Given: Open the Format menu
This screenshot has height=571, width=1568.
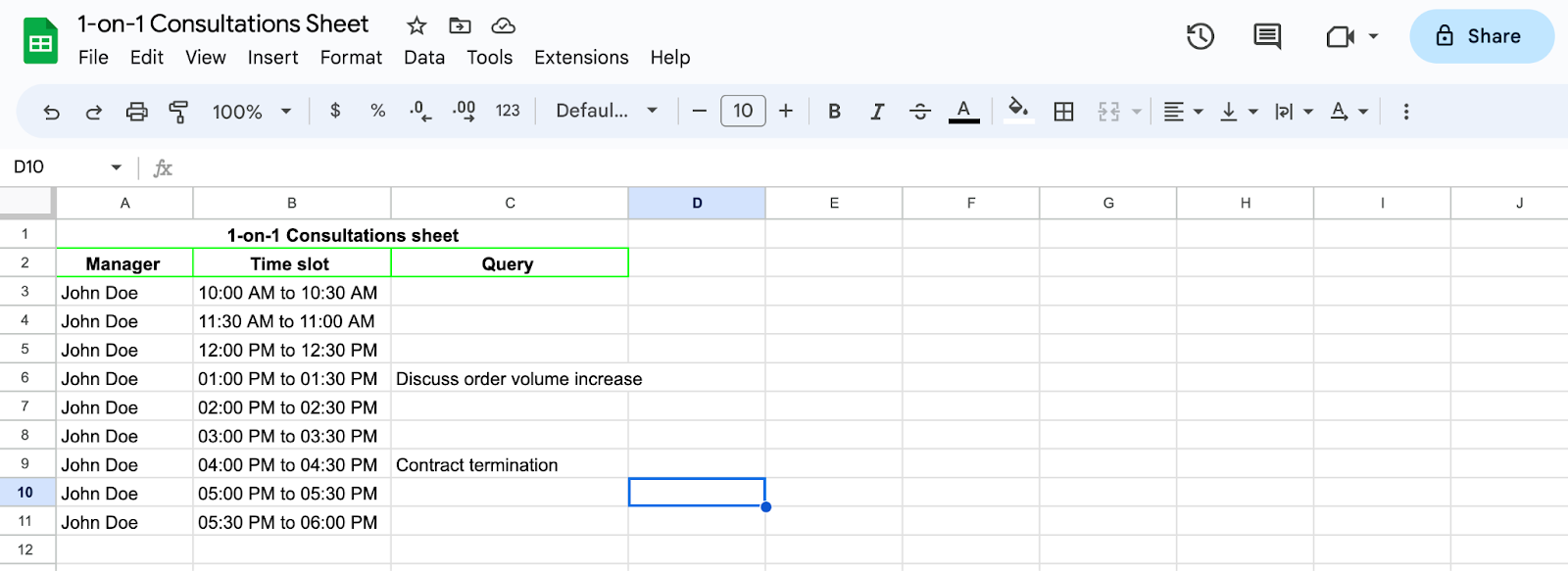Looking at the screenshot, I should pyautogui.click(x=351, y=58).
